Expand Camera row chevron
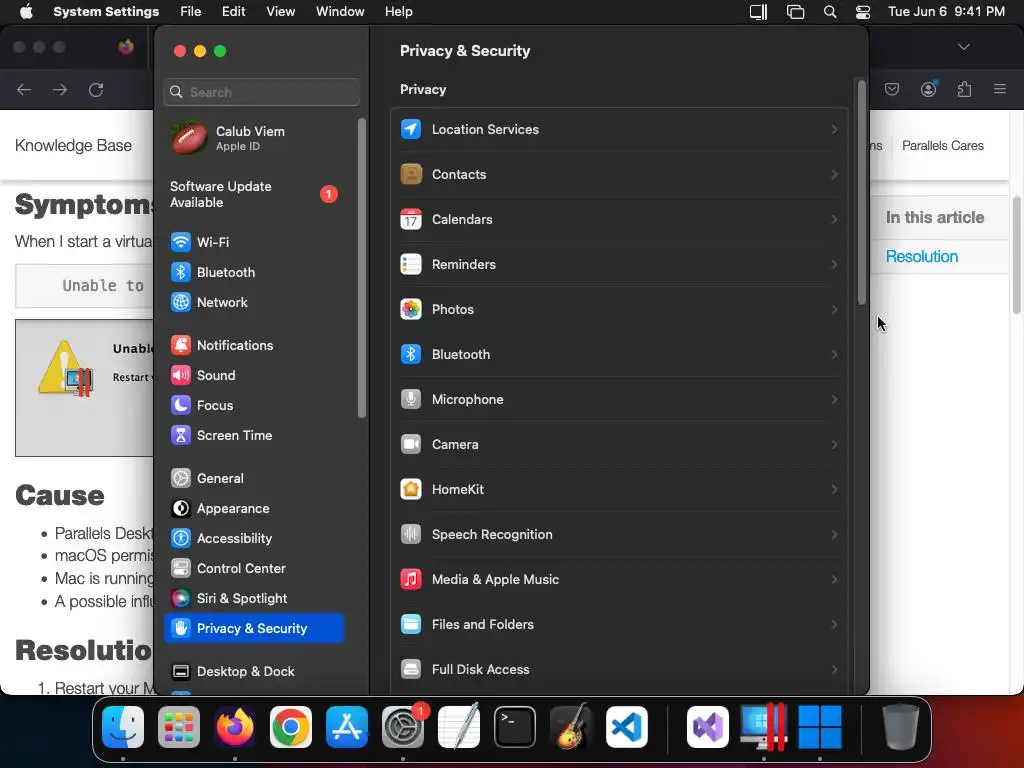Viewport: 1024px width, 768px height. (x=834, y=444)
